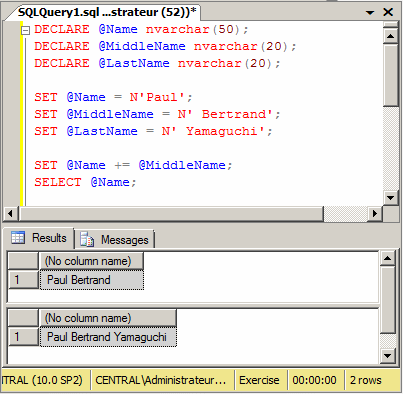Click the 'SET @Name += @MiddleName;' line
The height and width of the screenshot is (394, 403).
coord(133,165)
